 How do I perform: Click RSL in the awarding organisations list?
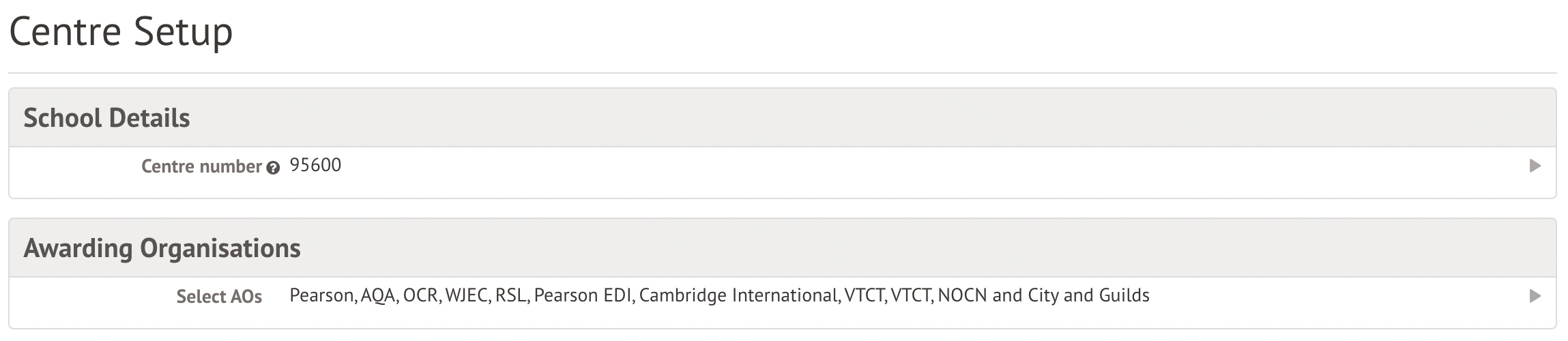pyautogui.click(x=510, y=295)
